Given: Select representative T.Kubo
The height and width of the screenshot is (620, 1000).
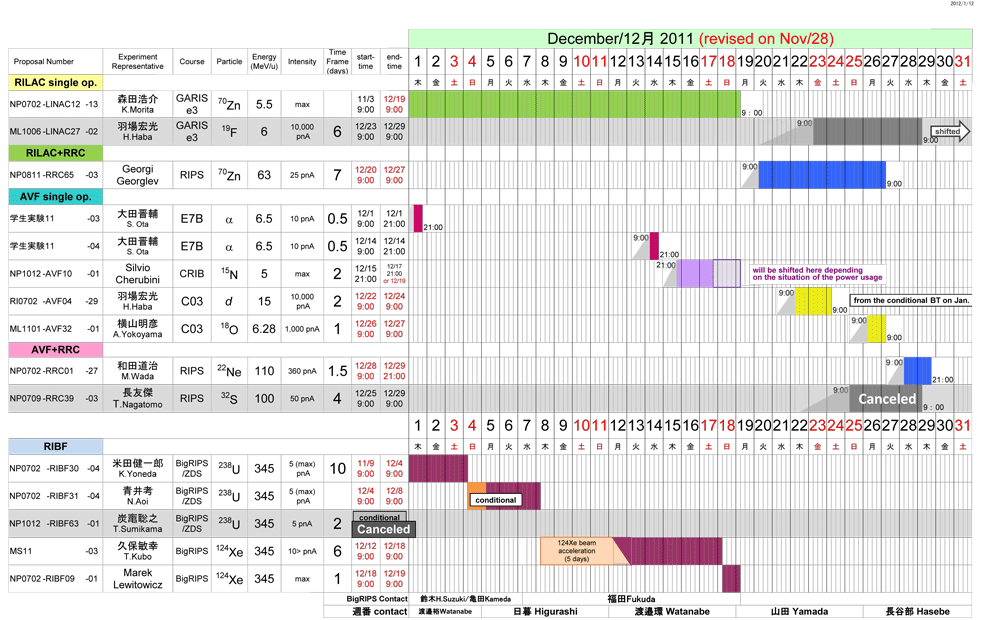Looking at the screenshot, I should [x=138, y=557].
